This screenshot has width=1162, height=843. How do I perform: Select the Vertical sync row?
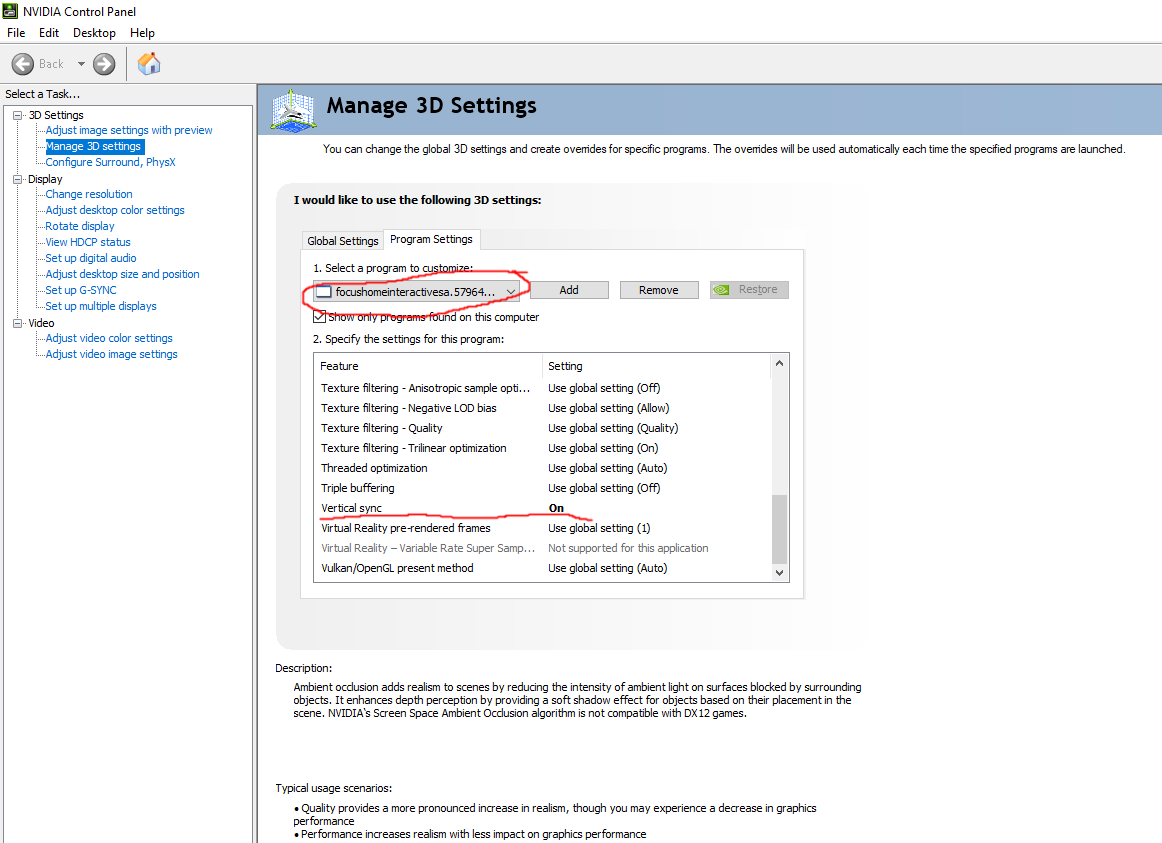[542, 508]
